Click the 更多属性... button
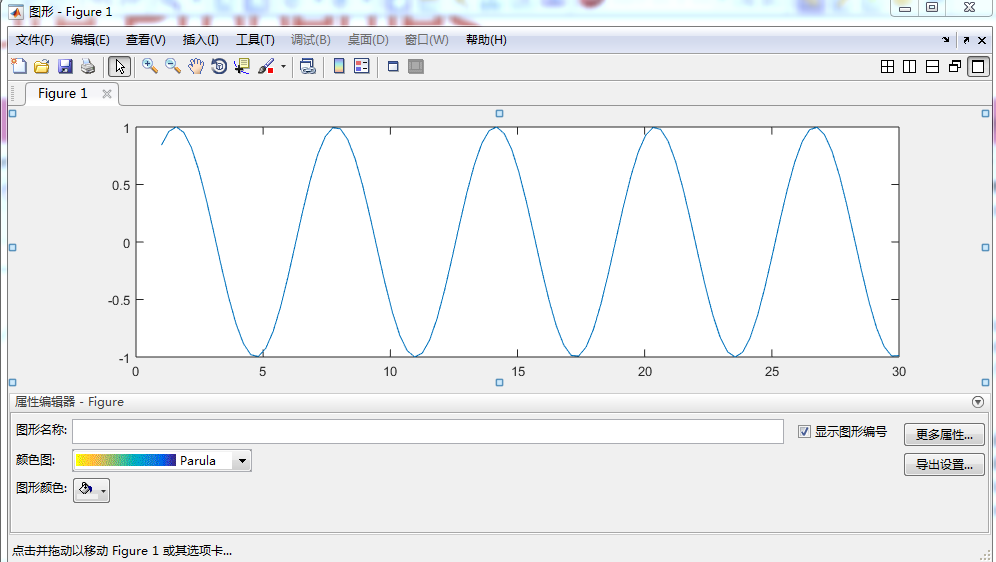This screenshot has width=996, height=562. 944,435
